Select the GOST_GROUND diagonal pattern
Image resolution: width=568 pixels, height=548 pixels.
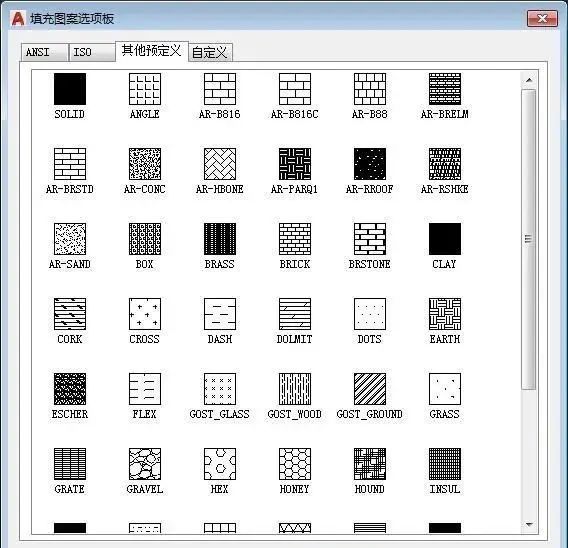pyautogui.click(x=370, y=389)
